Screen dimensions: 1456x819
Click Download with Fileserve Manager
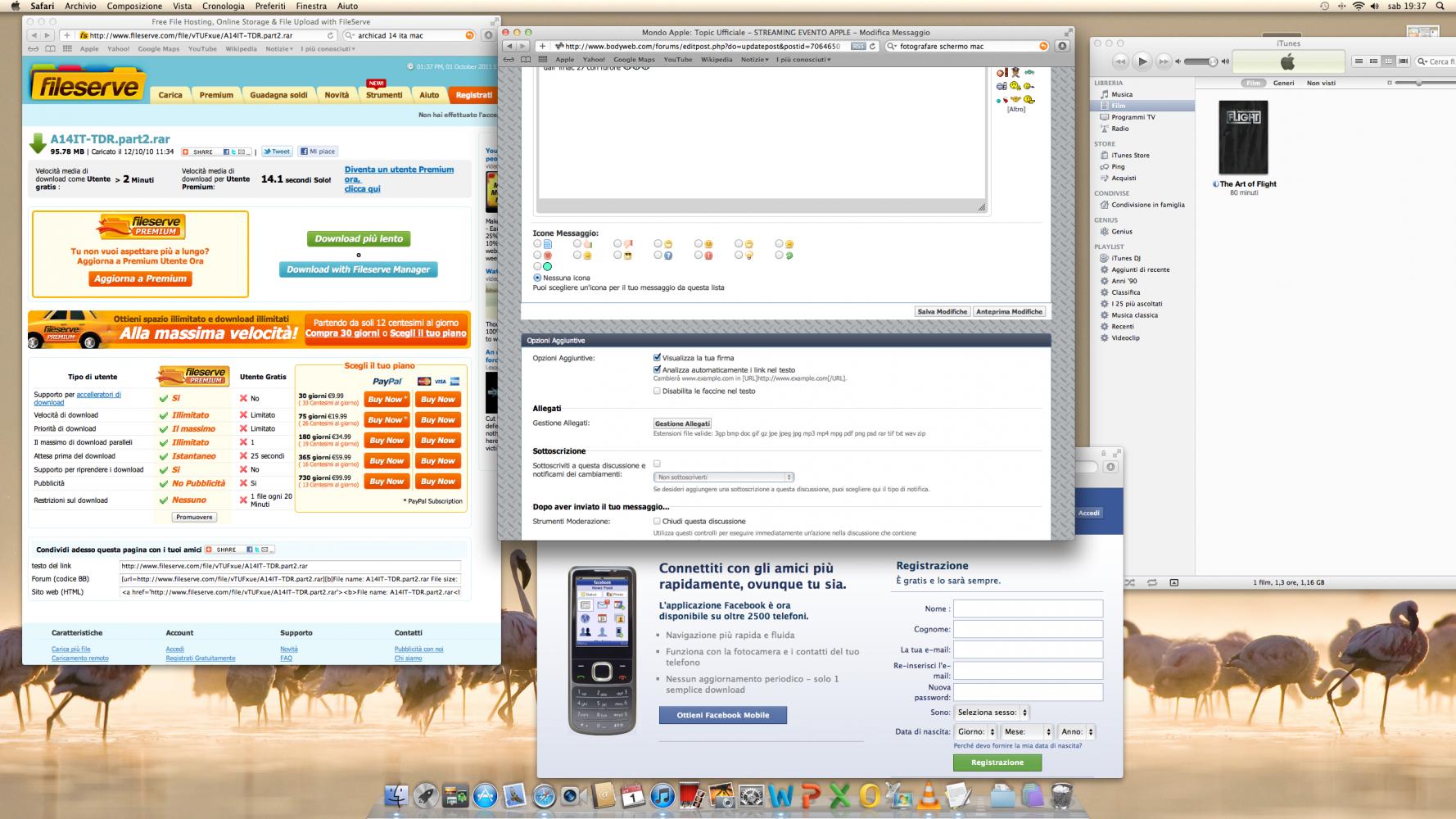(x=358, y=269)
